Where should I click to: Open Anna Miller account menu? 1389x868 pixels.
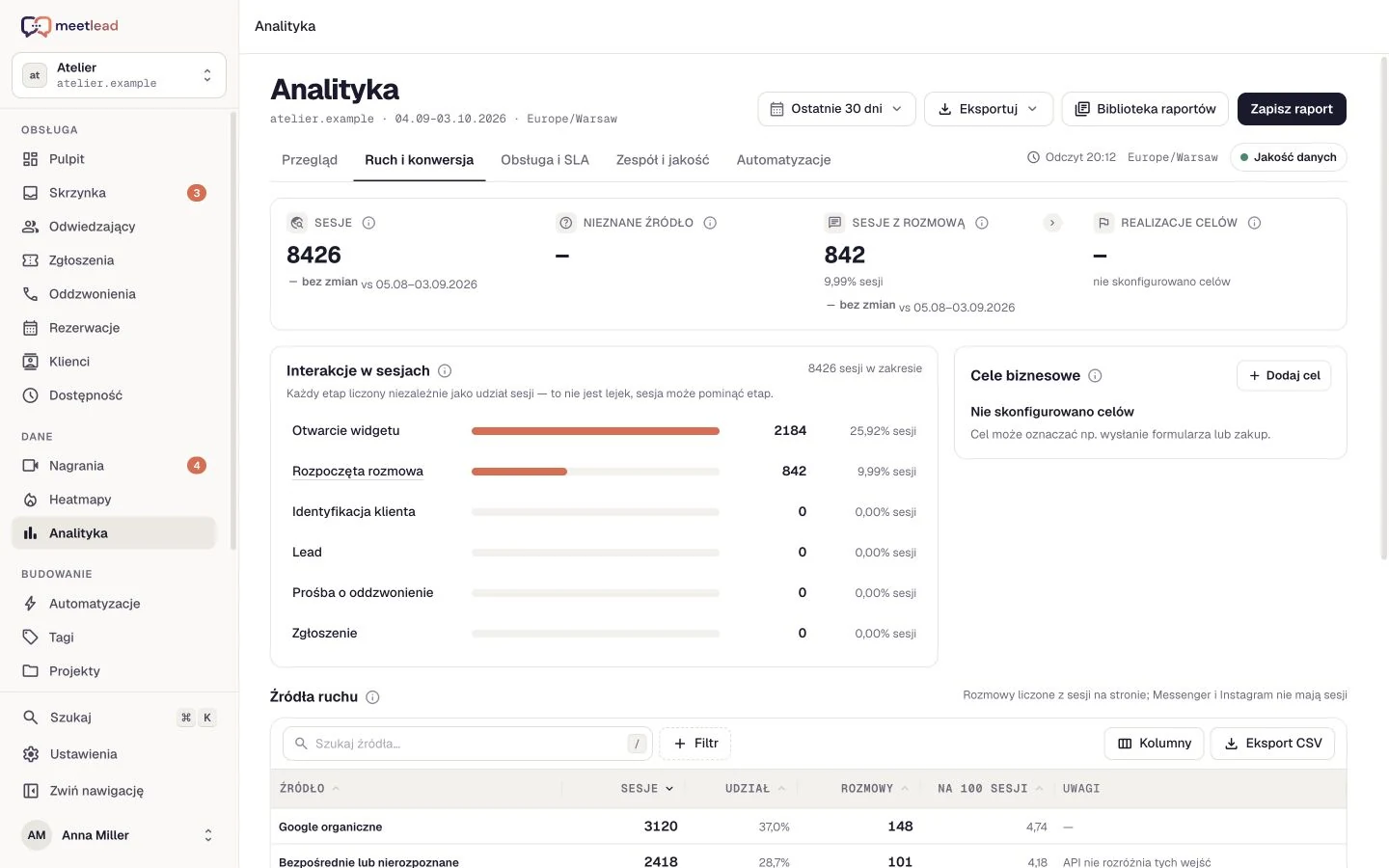[x=119, y=835]
